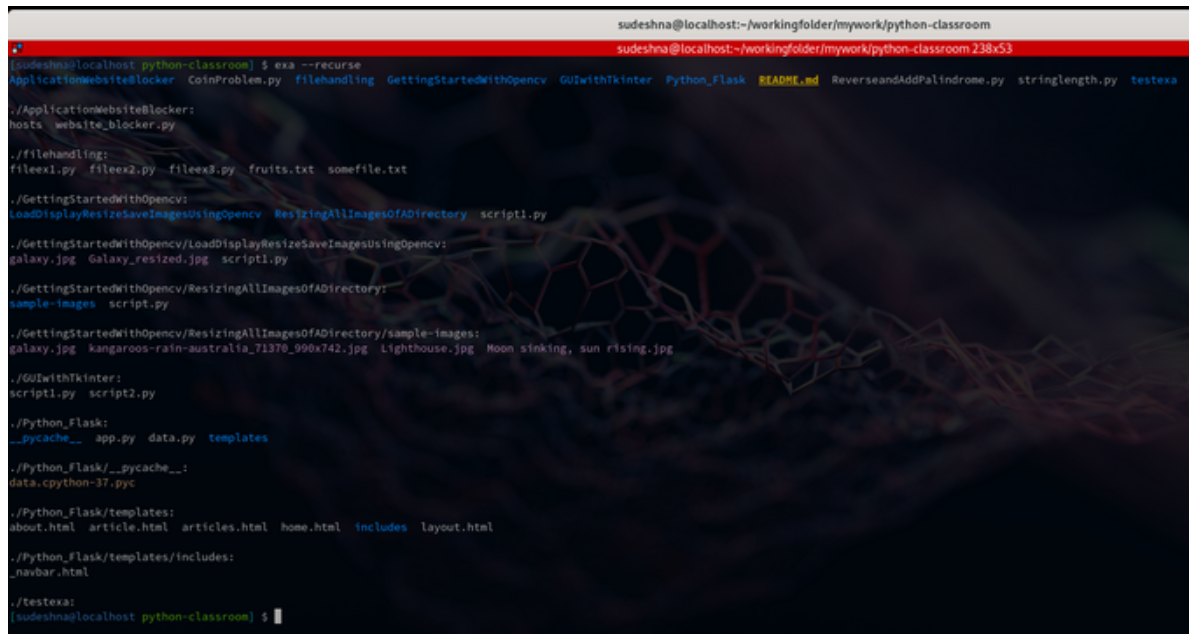The width and height of the screenshot is (1195, 636).
Task: Select 'Moon sinking, sun rising.jpg' file name
Action: [580, 349]
